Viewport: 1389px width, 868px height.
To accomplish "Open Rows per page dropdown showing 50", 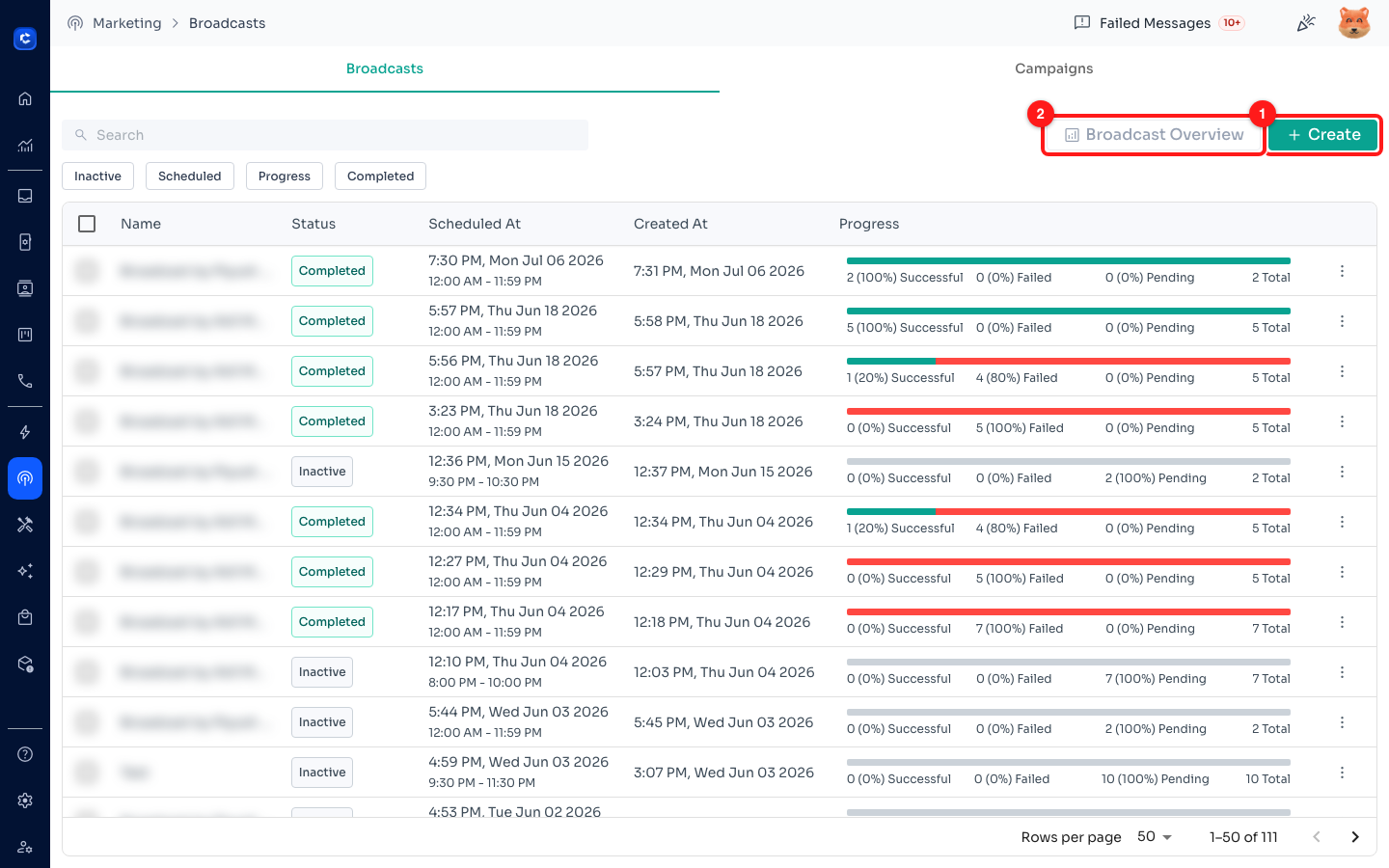I will point(1154,837).
